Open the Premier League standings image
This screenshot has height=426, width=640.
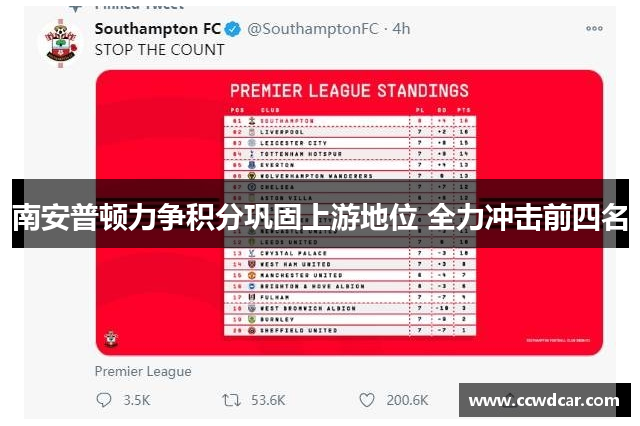pos(349,213)
